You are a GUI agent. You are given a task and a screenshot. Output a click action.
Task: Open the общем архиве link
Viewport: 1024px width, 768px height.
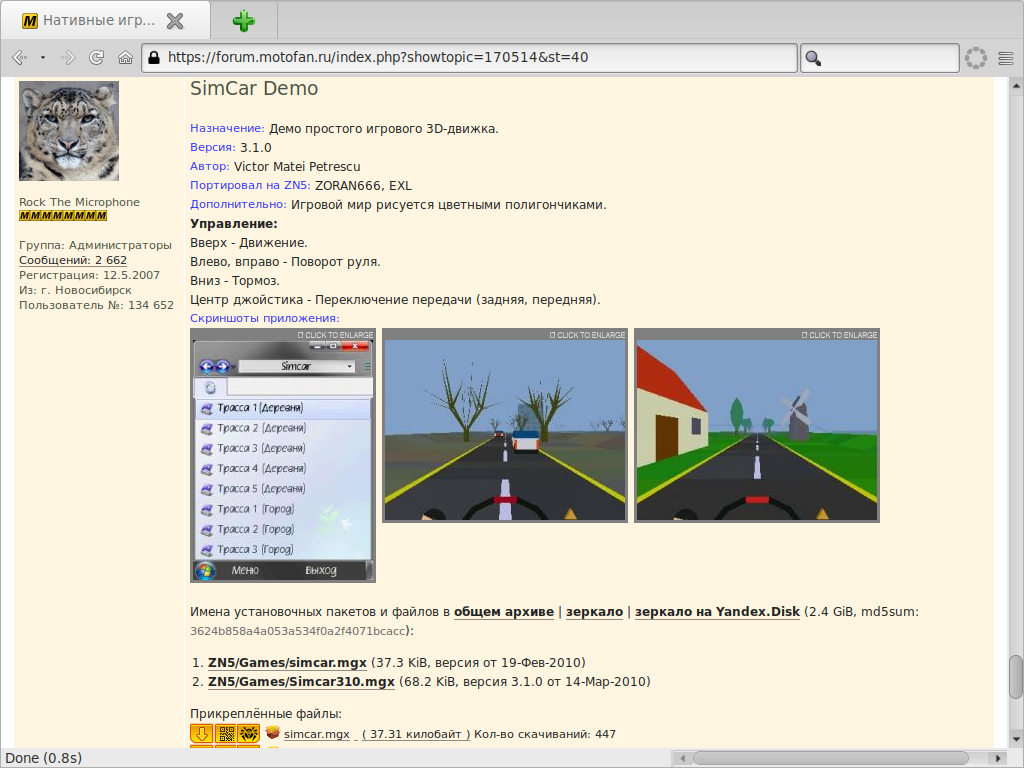click(503, 612)
